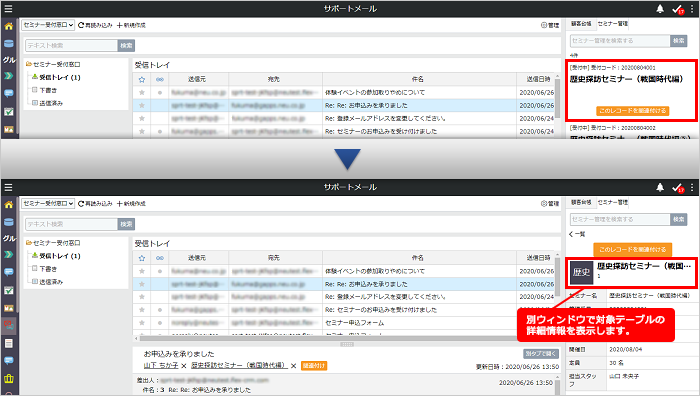Click 別タブで開く button in lower screenshot
700x396 pixels.
[541, 354]
